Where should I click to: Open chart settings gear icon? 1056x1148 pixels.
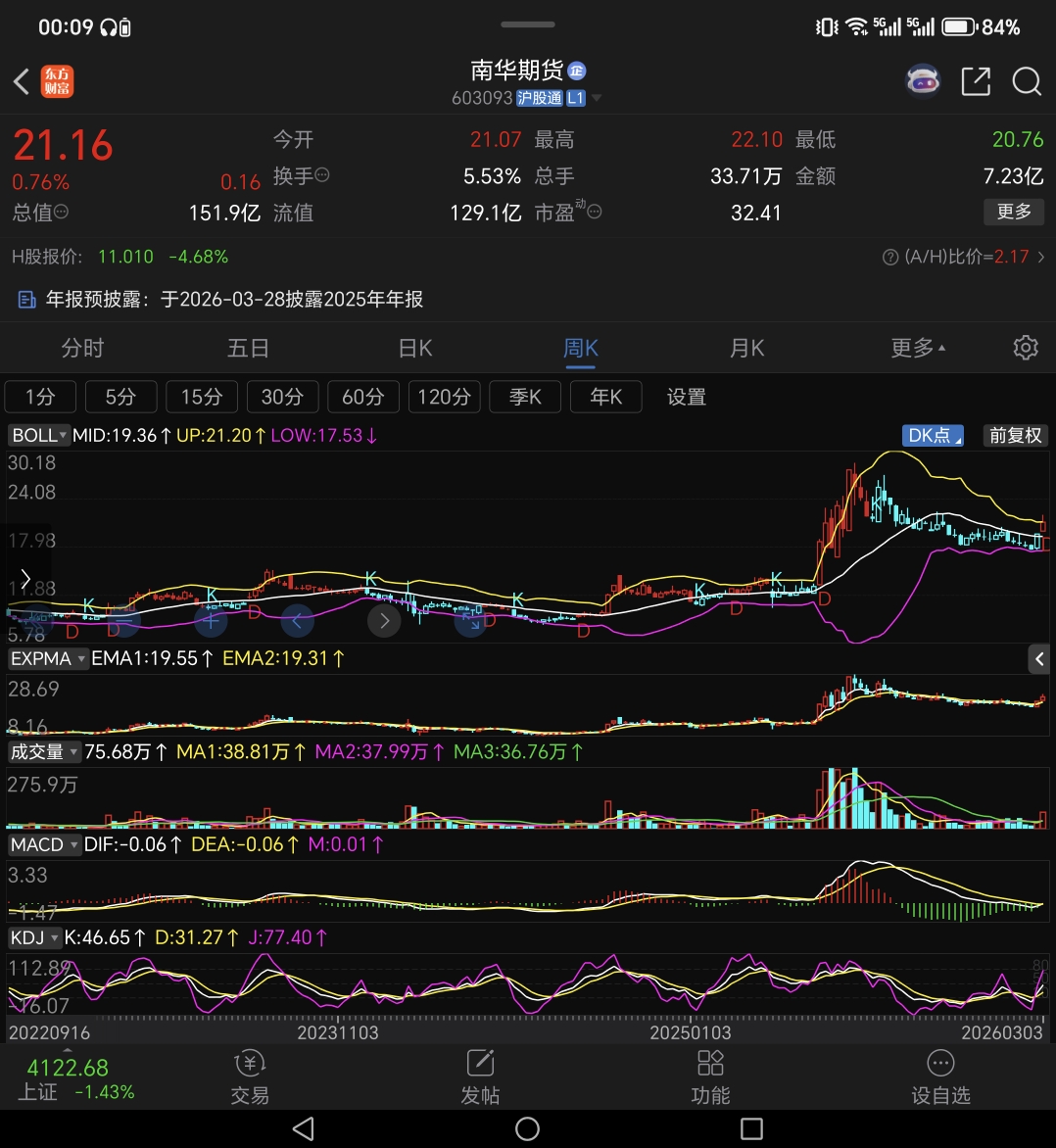pyautogui.click(x=1026, y=347)
